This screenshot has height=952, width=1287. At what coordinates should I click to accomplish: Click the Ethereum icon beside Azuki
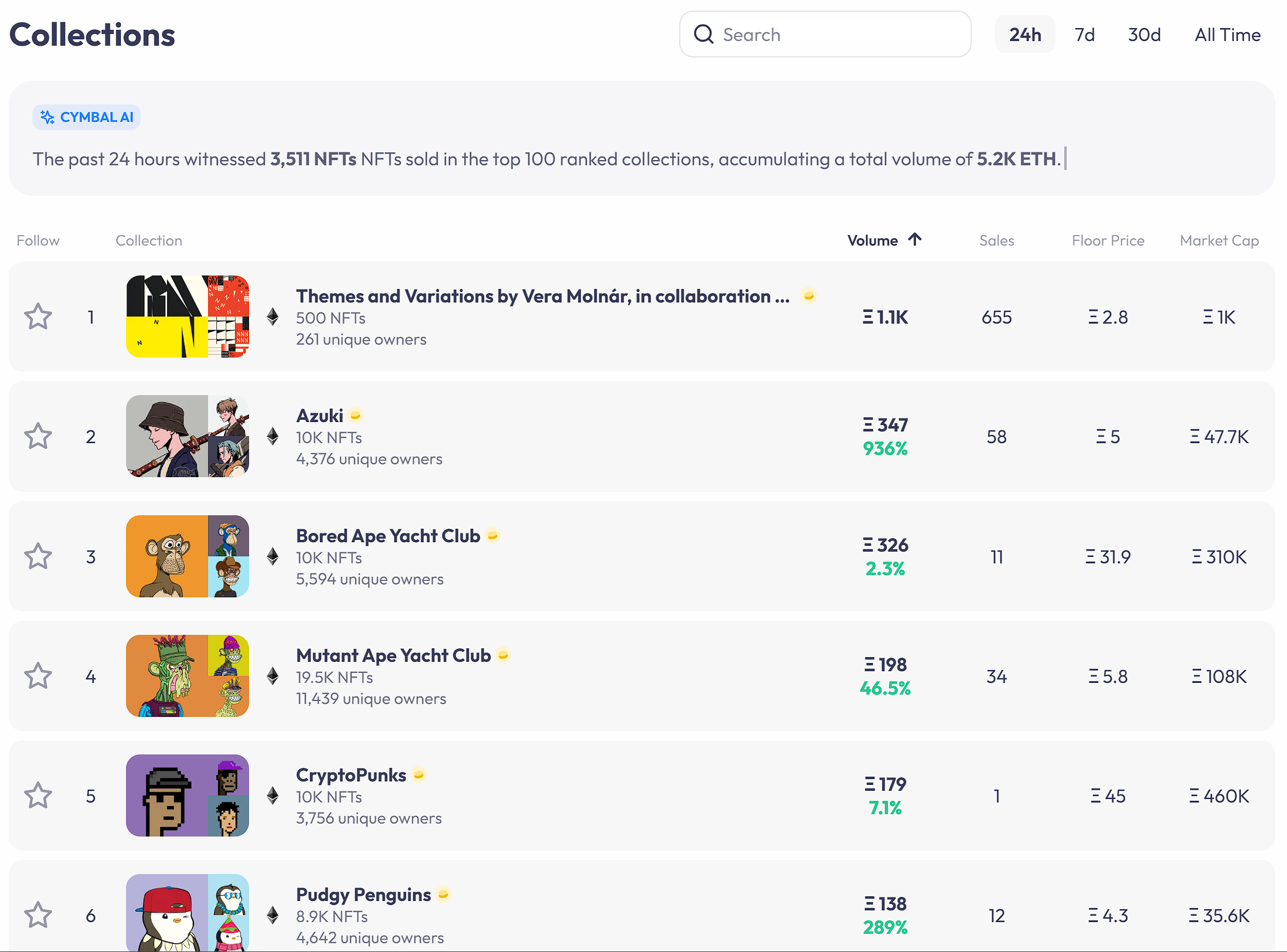pyautogui.click(x=273, y=436)
